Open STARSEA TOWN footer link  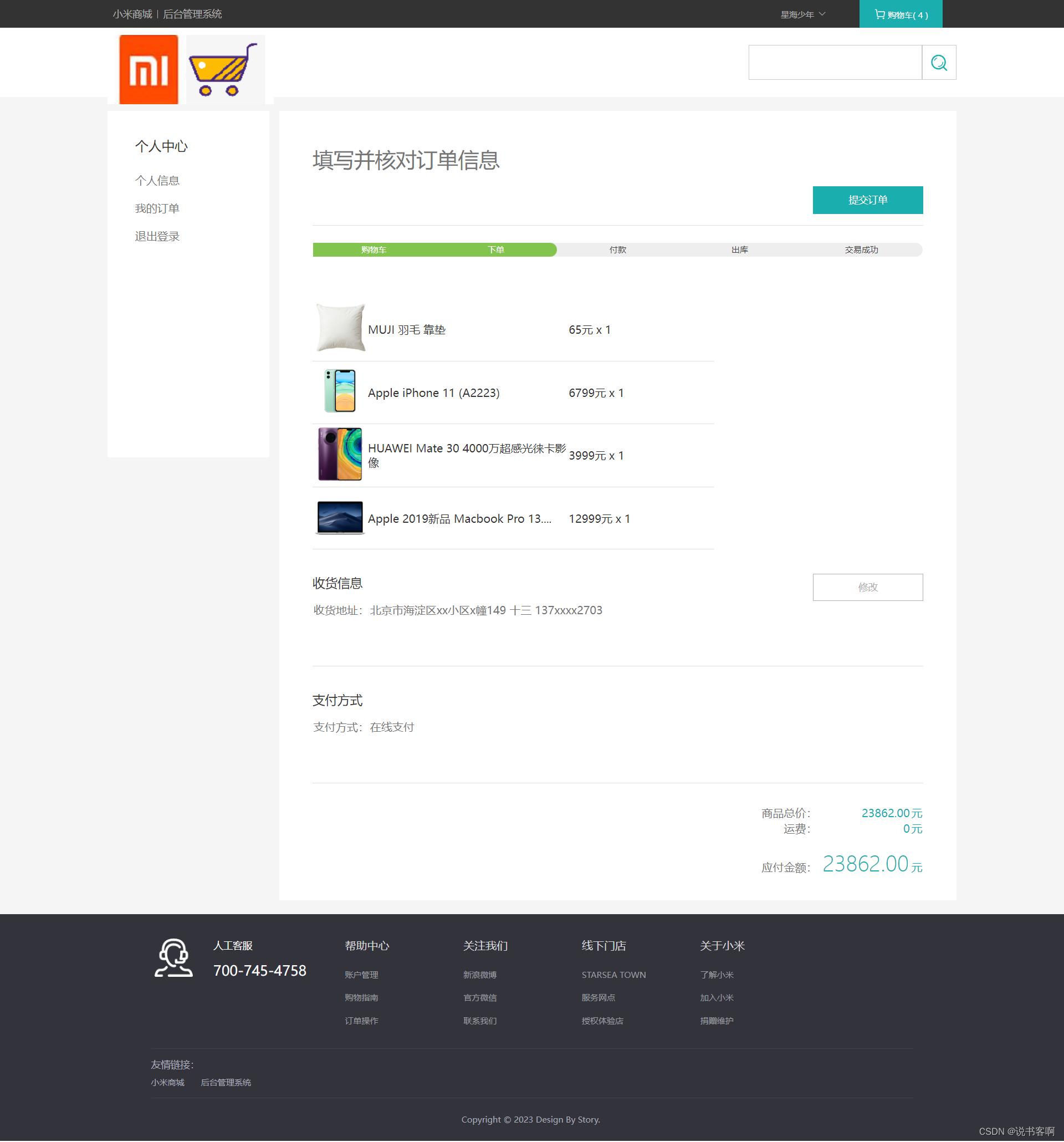pyautogui.click(x=613, y=975)
